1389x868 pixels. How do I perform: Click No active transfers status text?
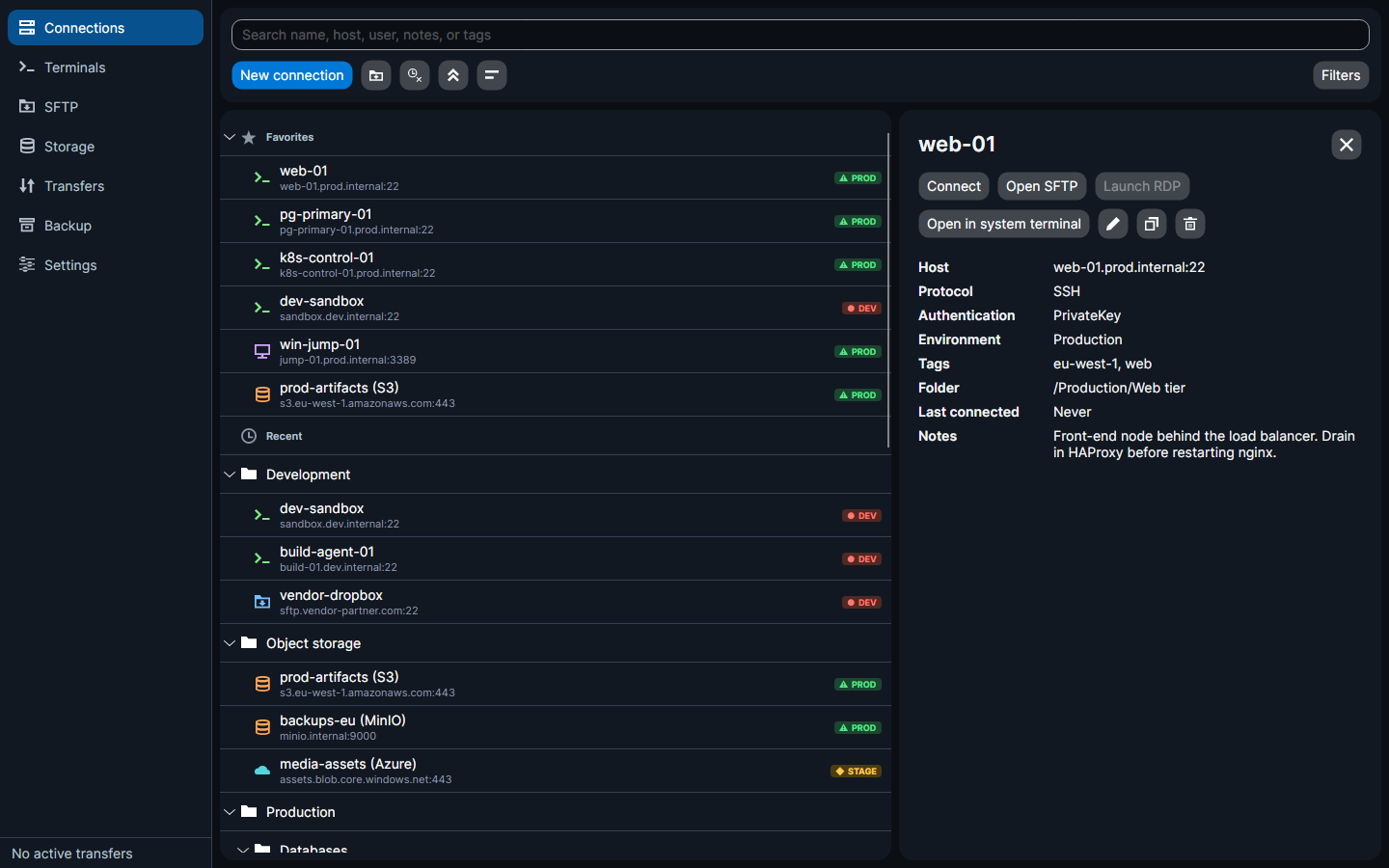click(x=72, y=854)
